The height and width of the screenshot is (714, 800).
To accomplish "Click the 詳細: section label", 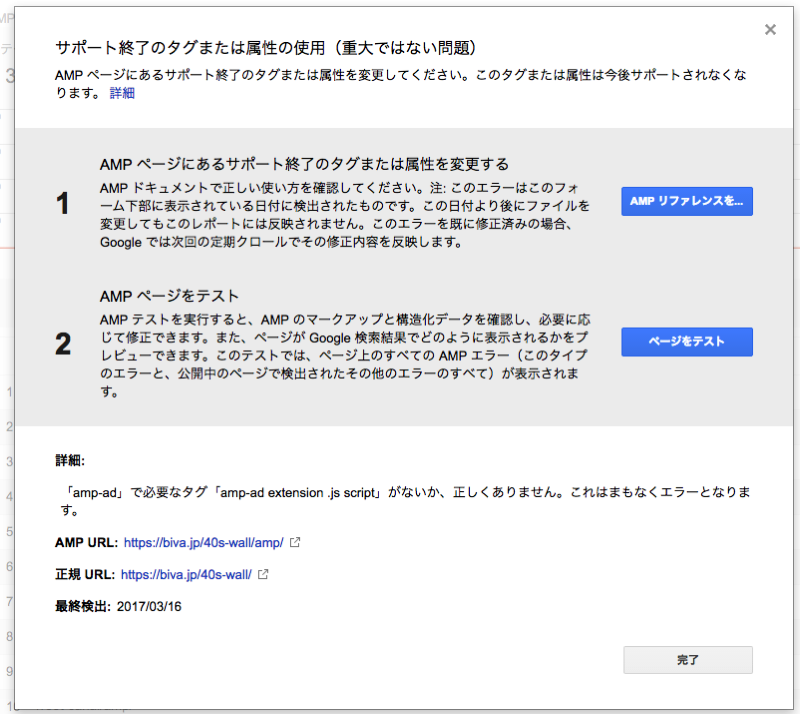I will 70,460.
